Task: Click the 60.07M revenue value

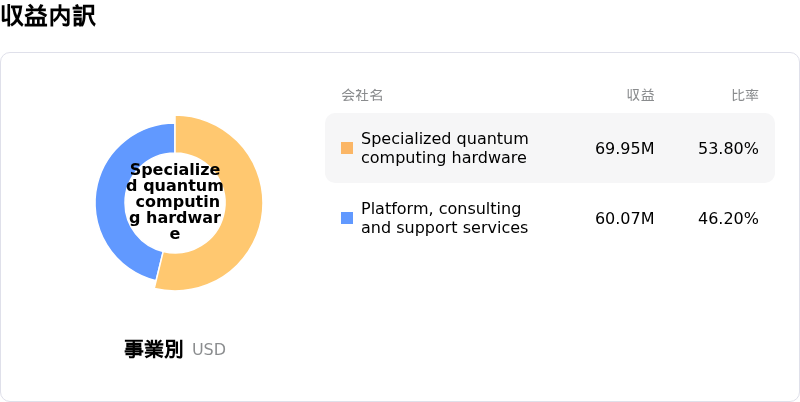Action: [624, 218]
